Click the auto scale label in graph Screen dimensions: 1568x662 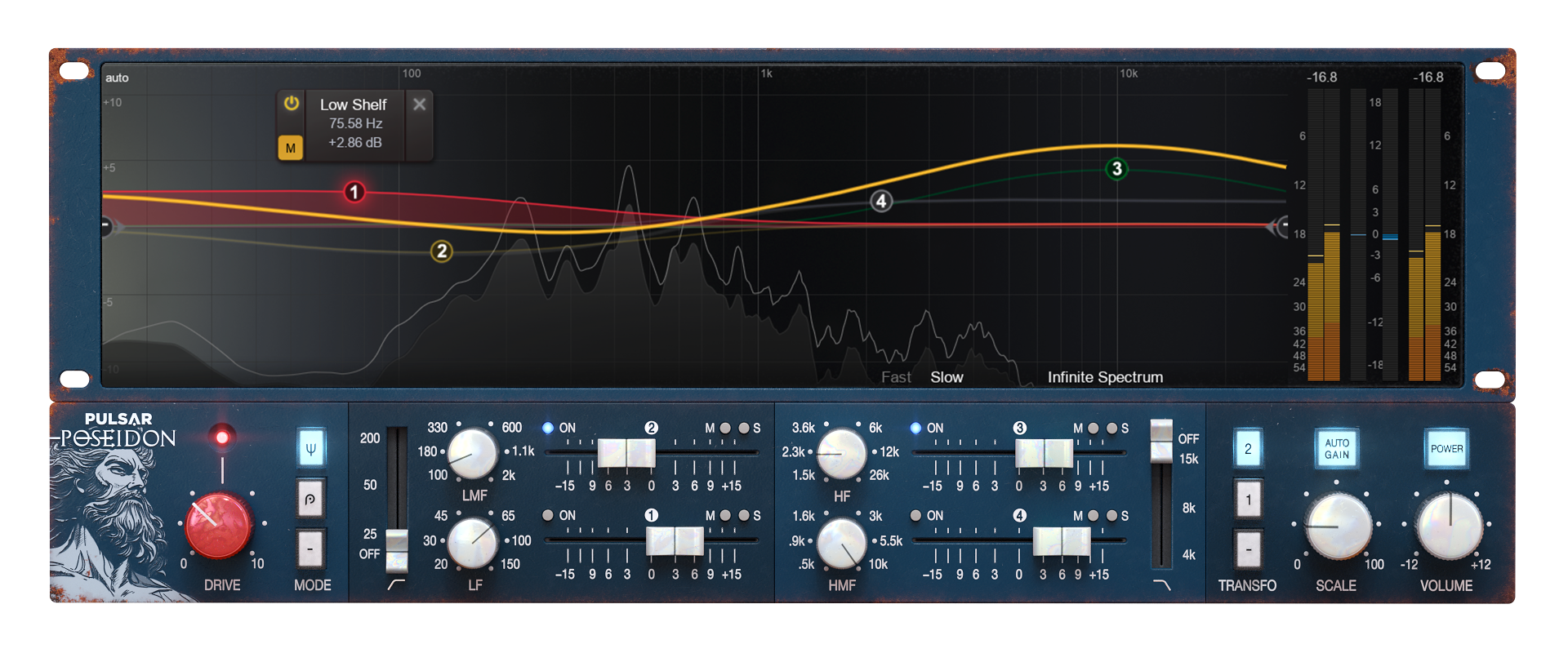[117, 78]
